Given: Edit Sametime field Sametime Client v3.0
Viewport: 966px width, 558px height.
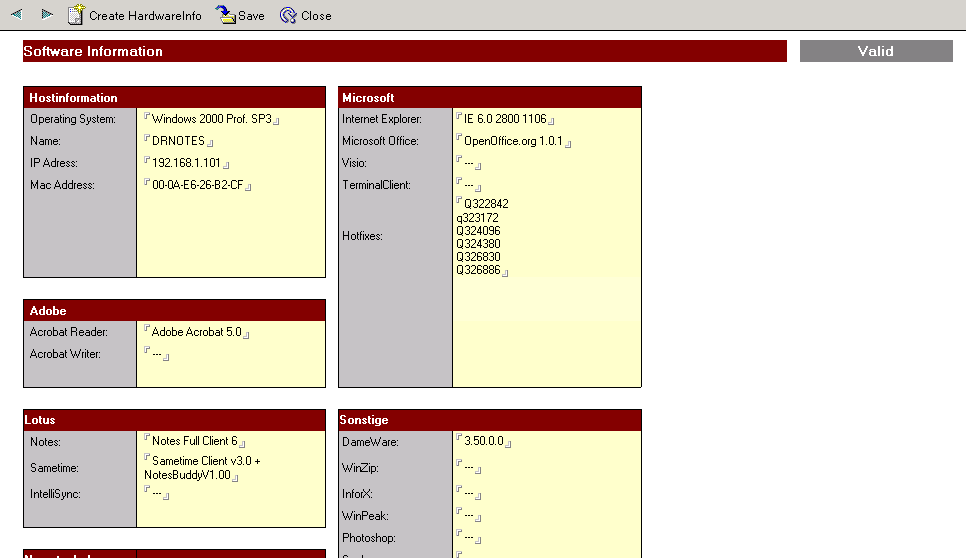Looking at the screenshot, I should click(203, 468).
